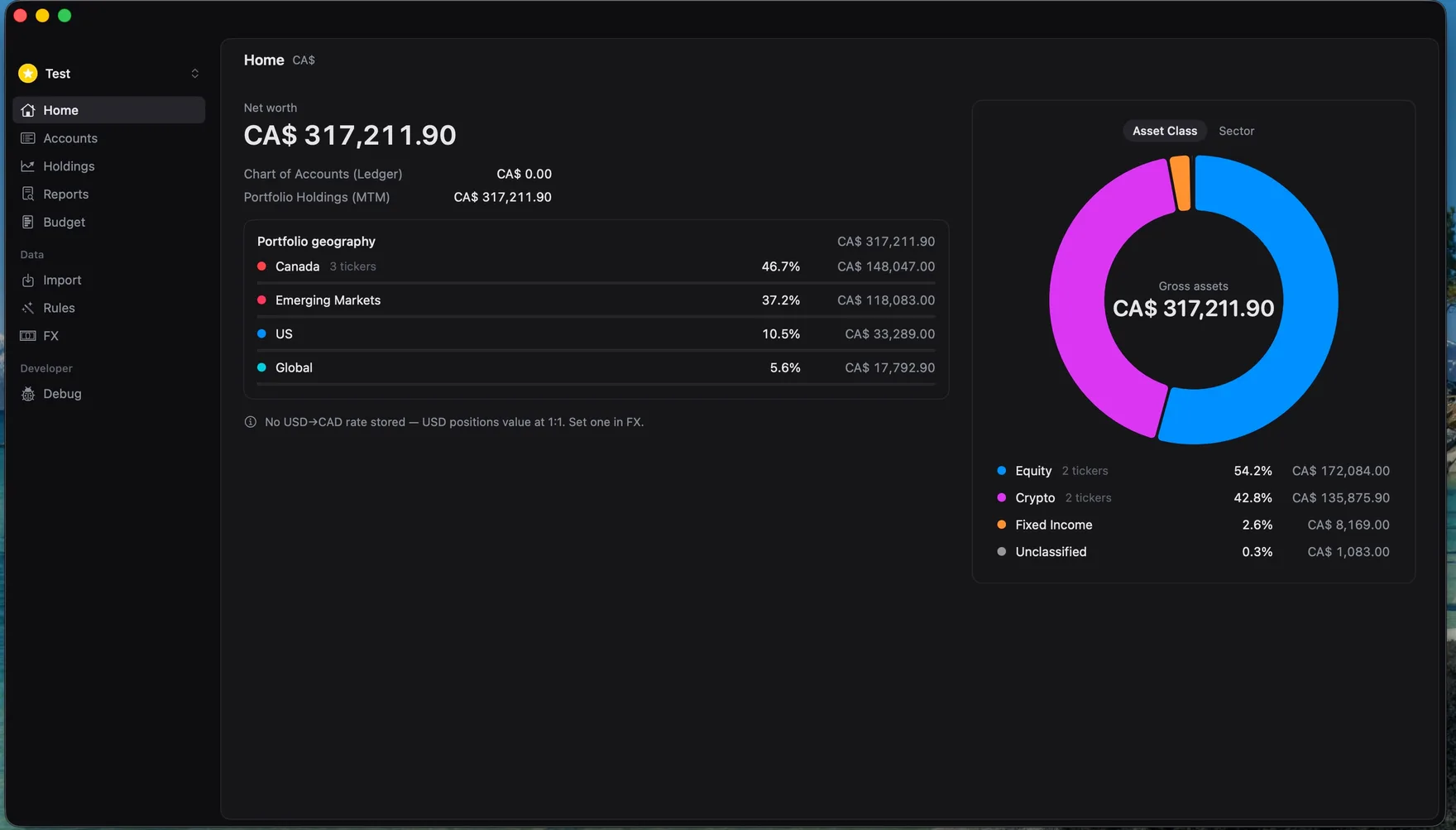The image size is (1456, 830).
Task: Click the Fixed Income legend label
Action: click(1053, 525)
